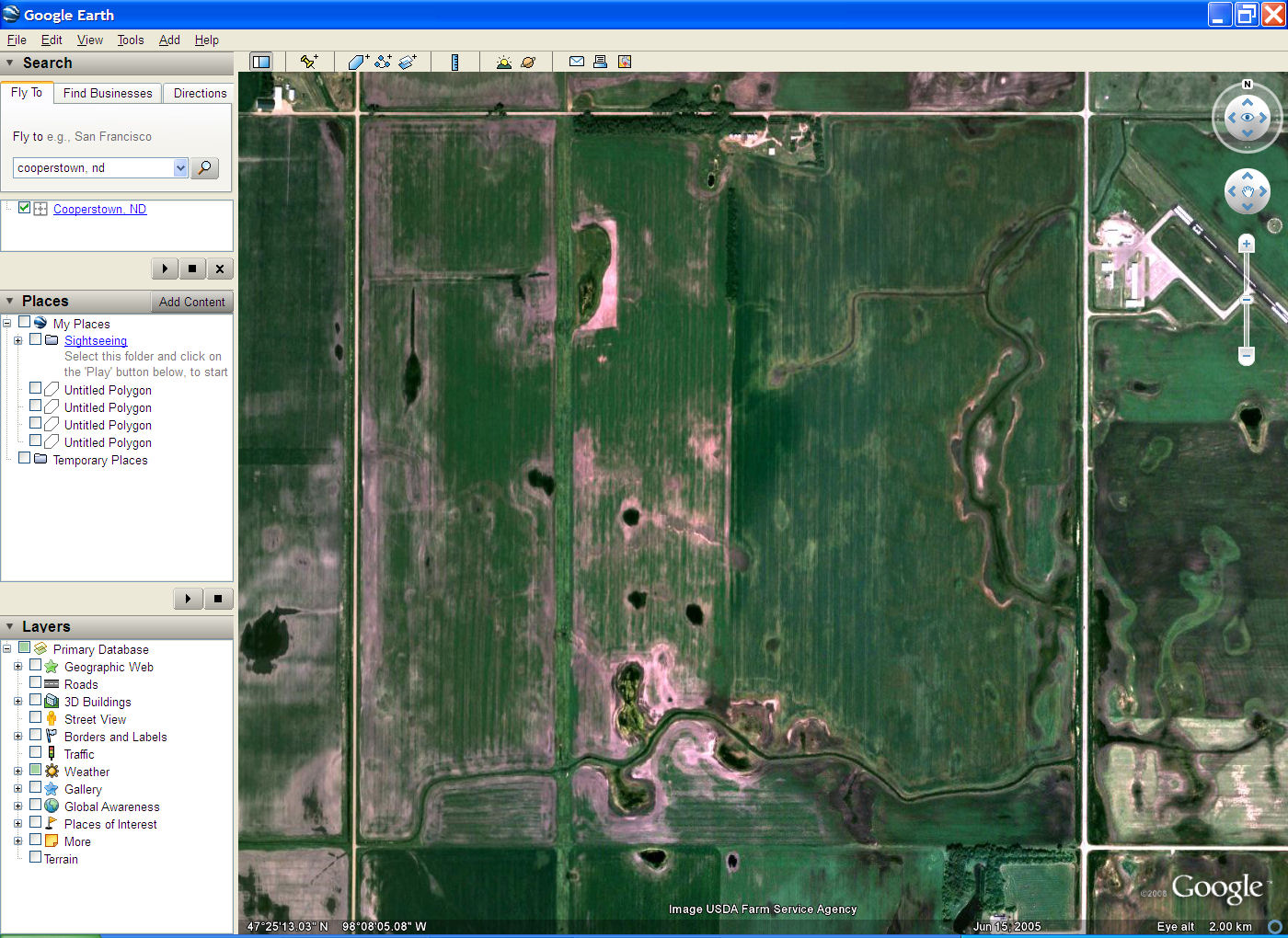Click the Google Earth title bar logo
This screenshot has width=1288, height=938.
coord(11,14)
